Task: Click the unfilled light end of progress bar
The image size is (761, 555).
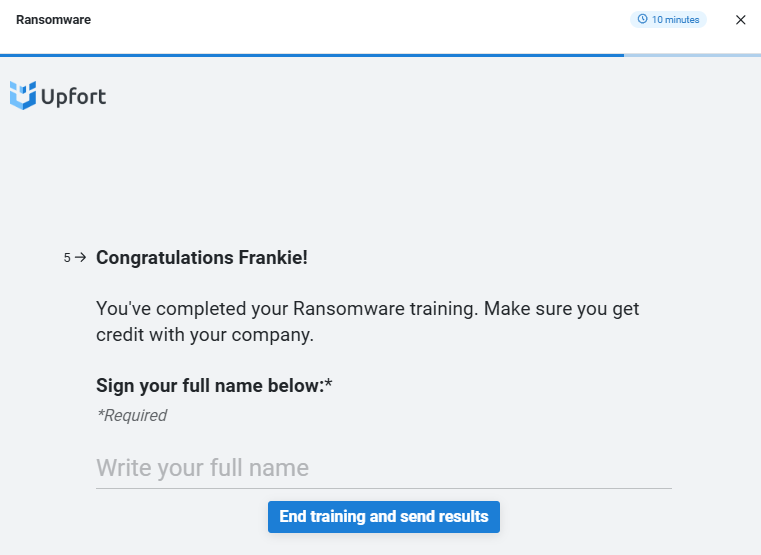Action: pos(693,55)
